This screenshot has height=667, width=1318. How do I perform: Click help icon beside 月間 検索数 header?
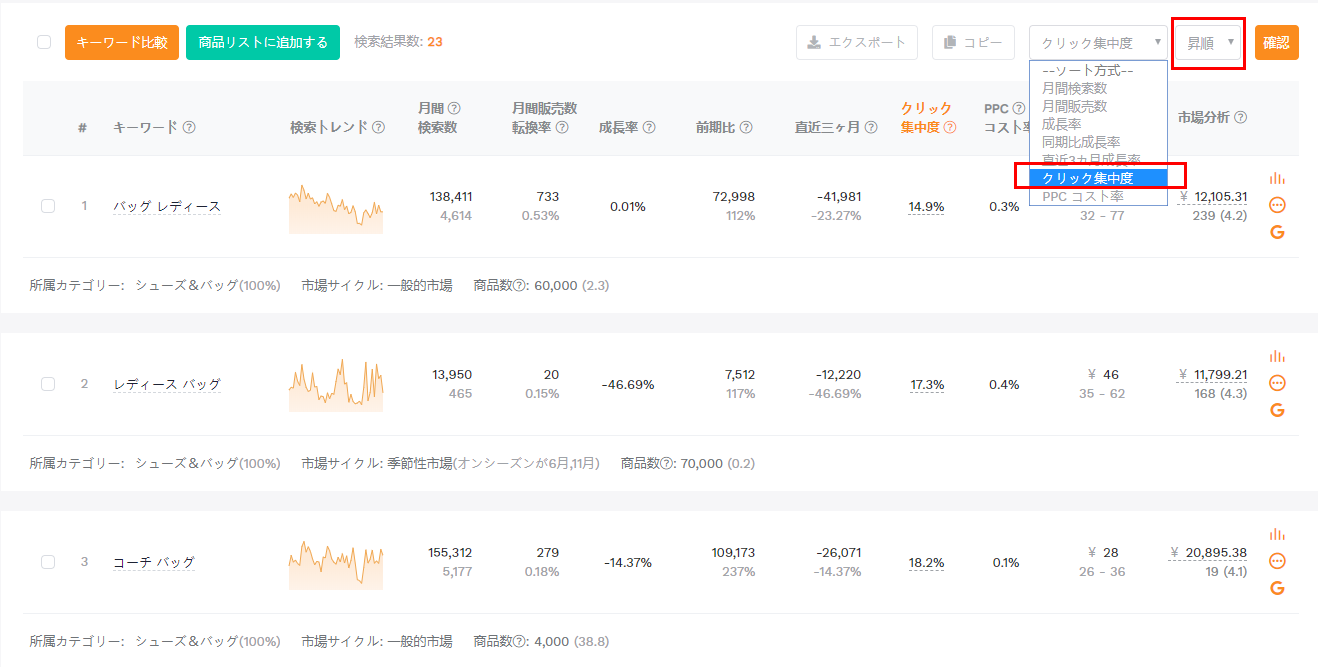point(454,108)
